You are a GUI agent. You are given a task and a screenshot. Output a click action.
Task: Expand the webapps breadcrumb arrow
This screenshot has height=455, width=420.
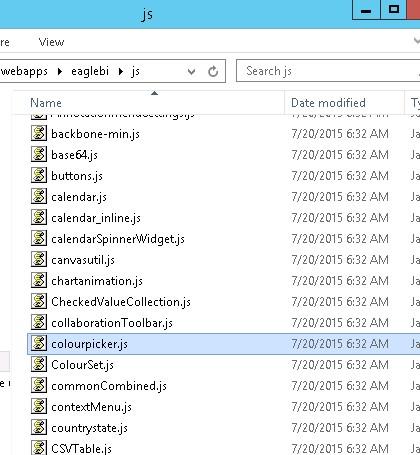60,71
